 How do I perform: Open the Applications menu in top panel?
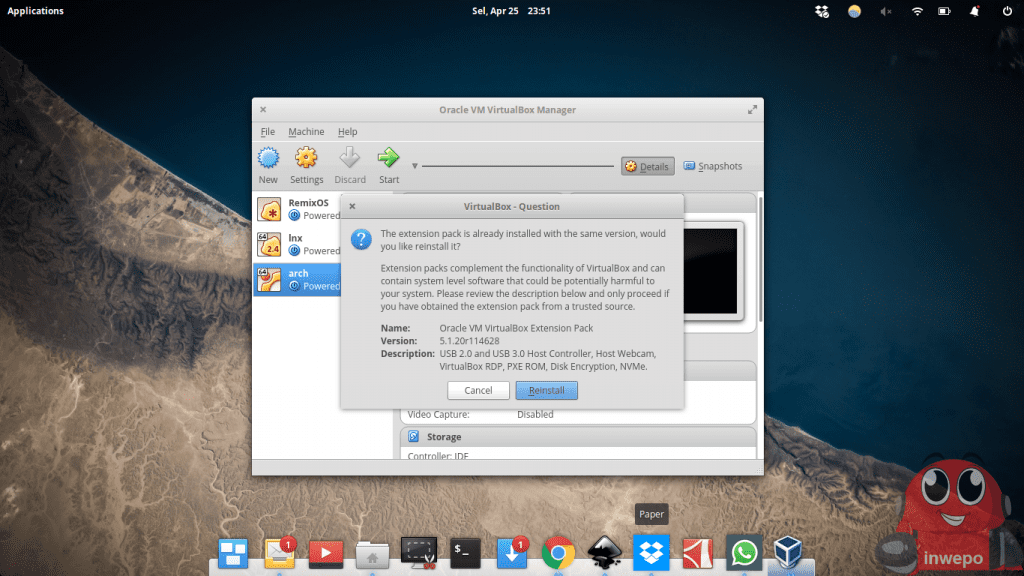pos(36,11)
